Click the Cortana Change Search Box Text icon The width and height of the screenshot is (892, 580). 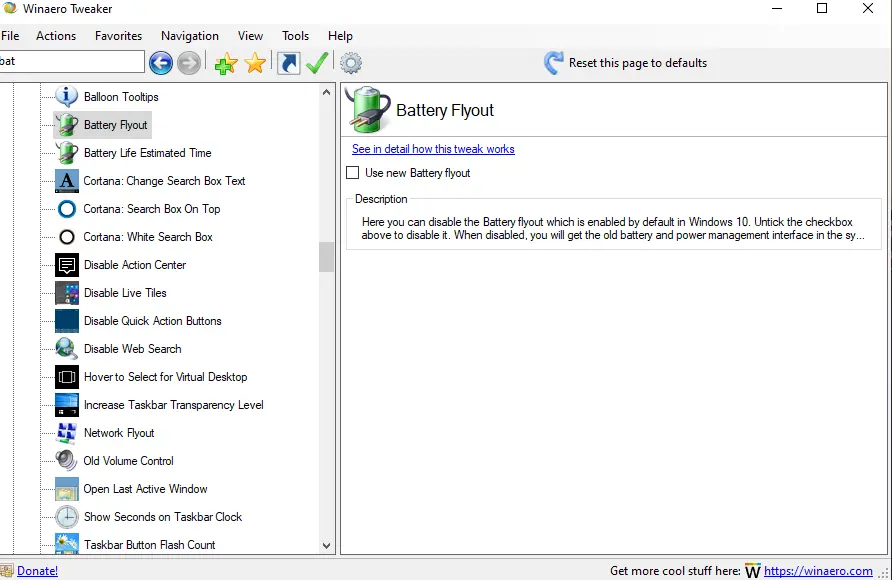click(67, 181)
